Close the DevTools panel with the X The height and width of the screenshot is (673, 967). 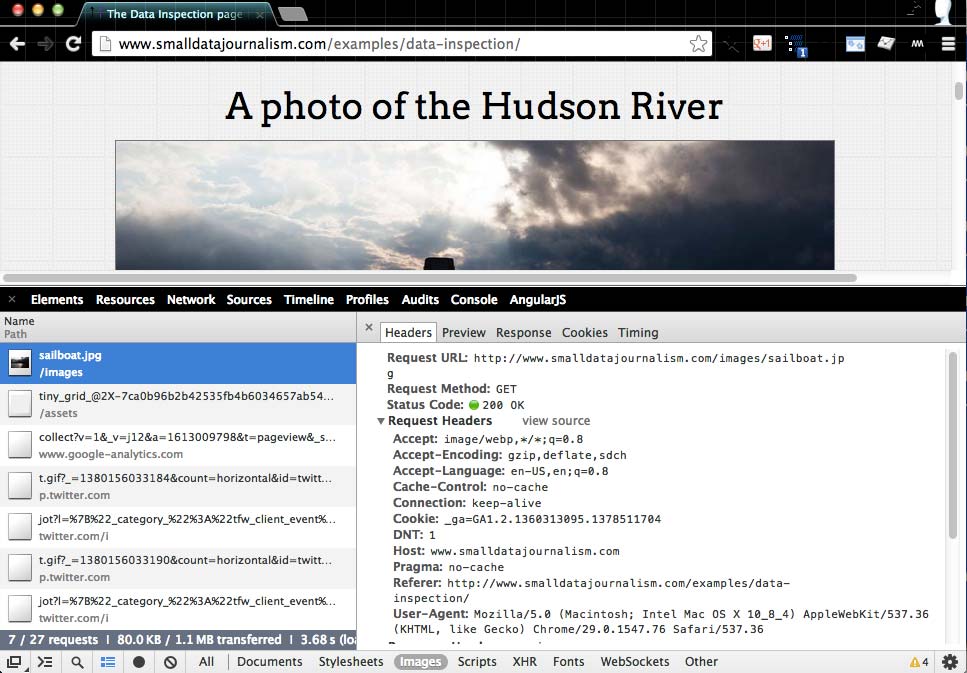click(x=12, y=299)
